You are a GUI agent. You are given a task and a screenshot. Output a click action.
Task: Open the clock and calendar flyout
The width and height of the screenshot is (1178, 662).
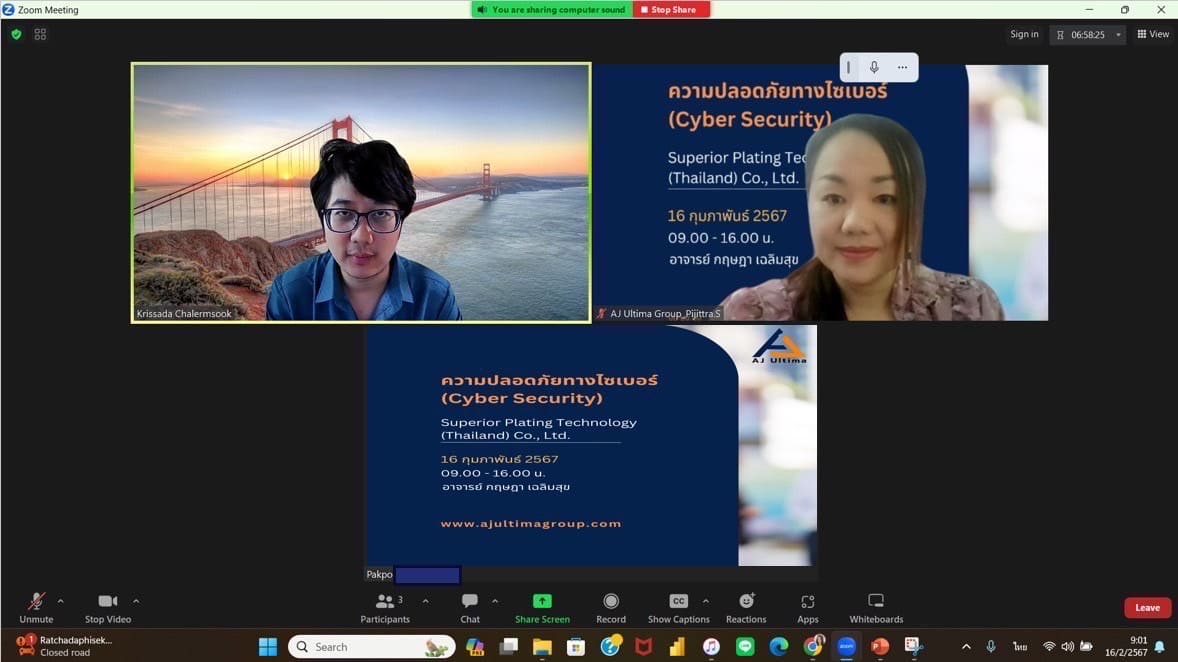1125,646
